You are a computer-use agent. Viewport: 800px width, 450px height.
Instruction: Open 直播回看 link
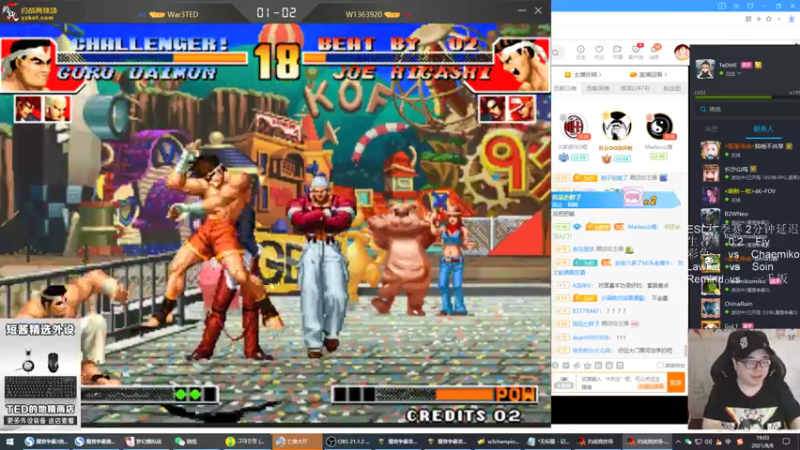pyautogui.click(x=648, y=74)
